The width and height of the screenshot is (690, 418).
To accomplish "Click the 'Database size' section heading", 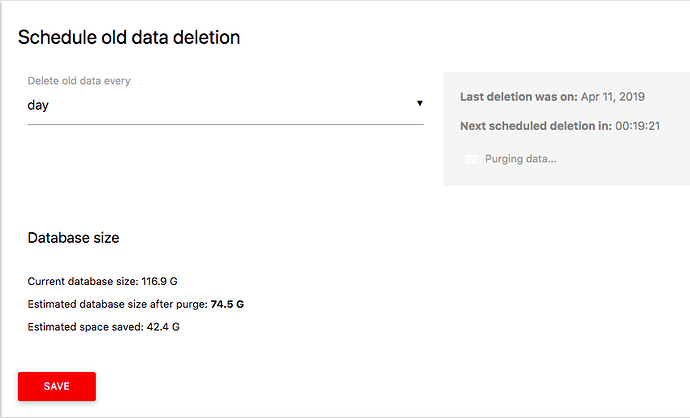I will click(73, 238).
